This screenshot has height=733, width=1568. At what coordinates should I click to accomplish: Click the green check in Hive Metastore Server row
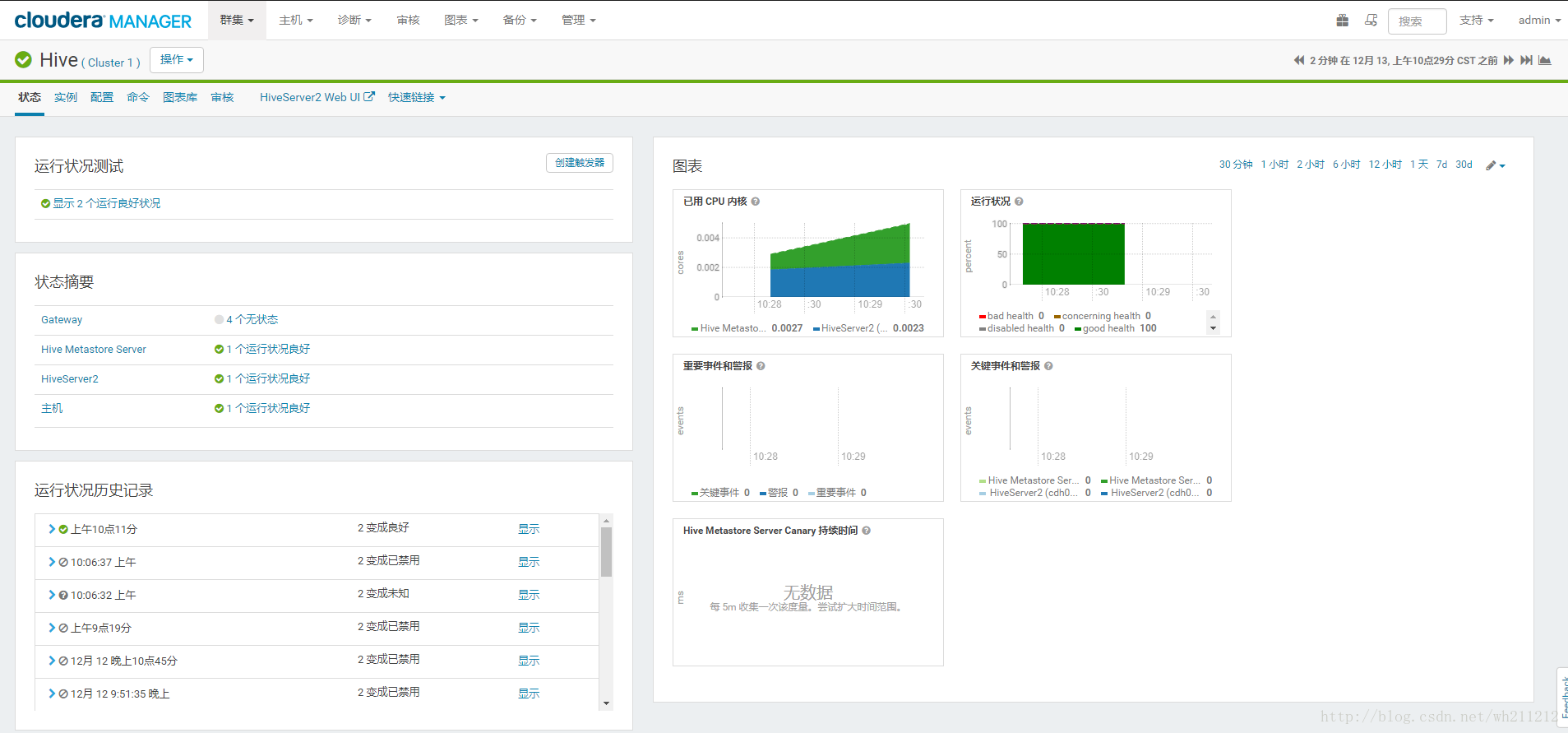coord(219,349)
